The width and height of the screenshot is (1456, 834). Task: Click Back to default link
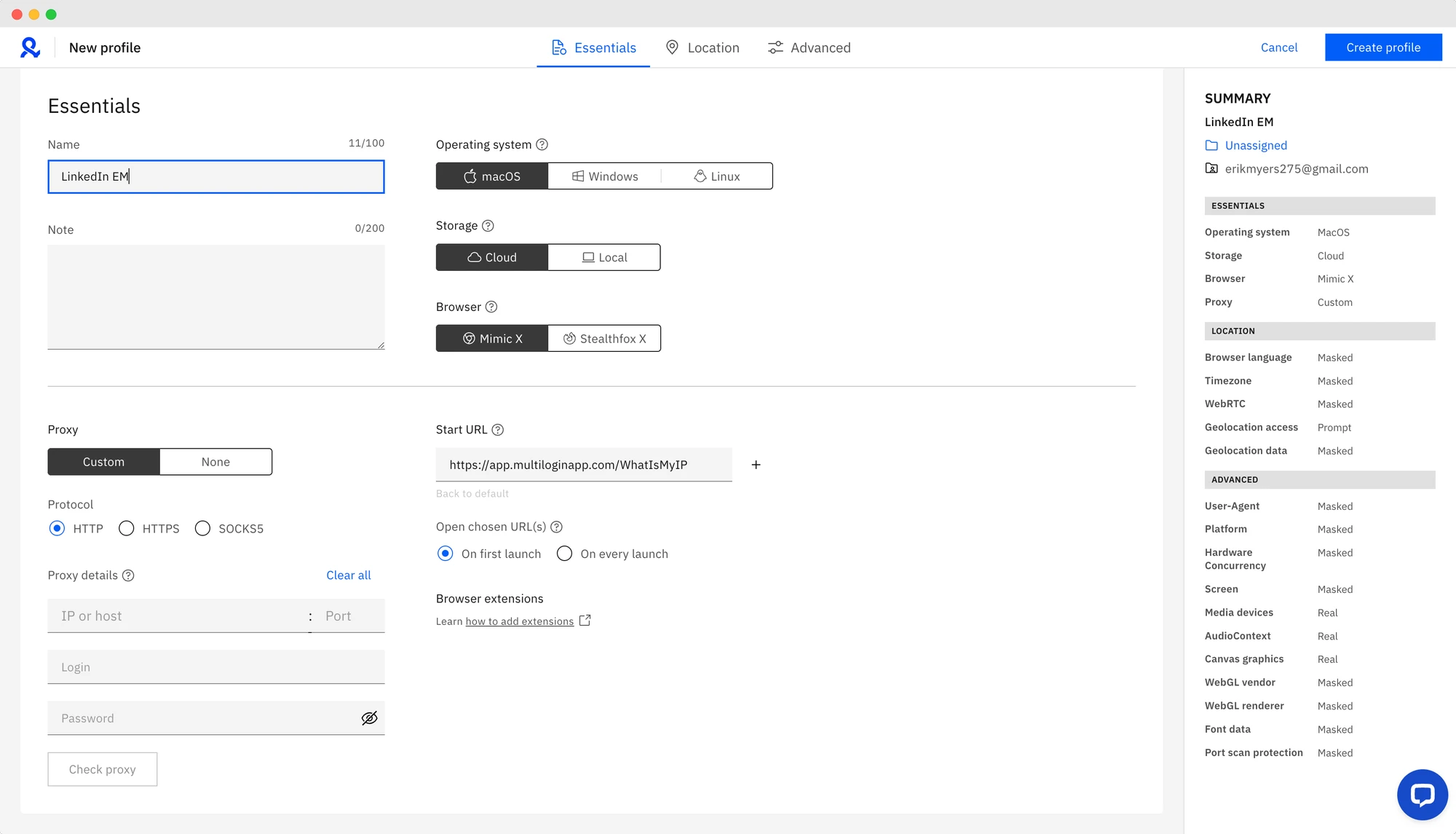coord(472,494)
